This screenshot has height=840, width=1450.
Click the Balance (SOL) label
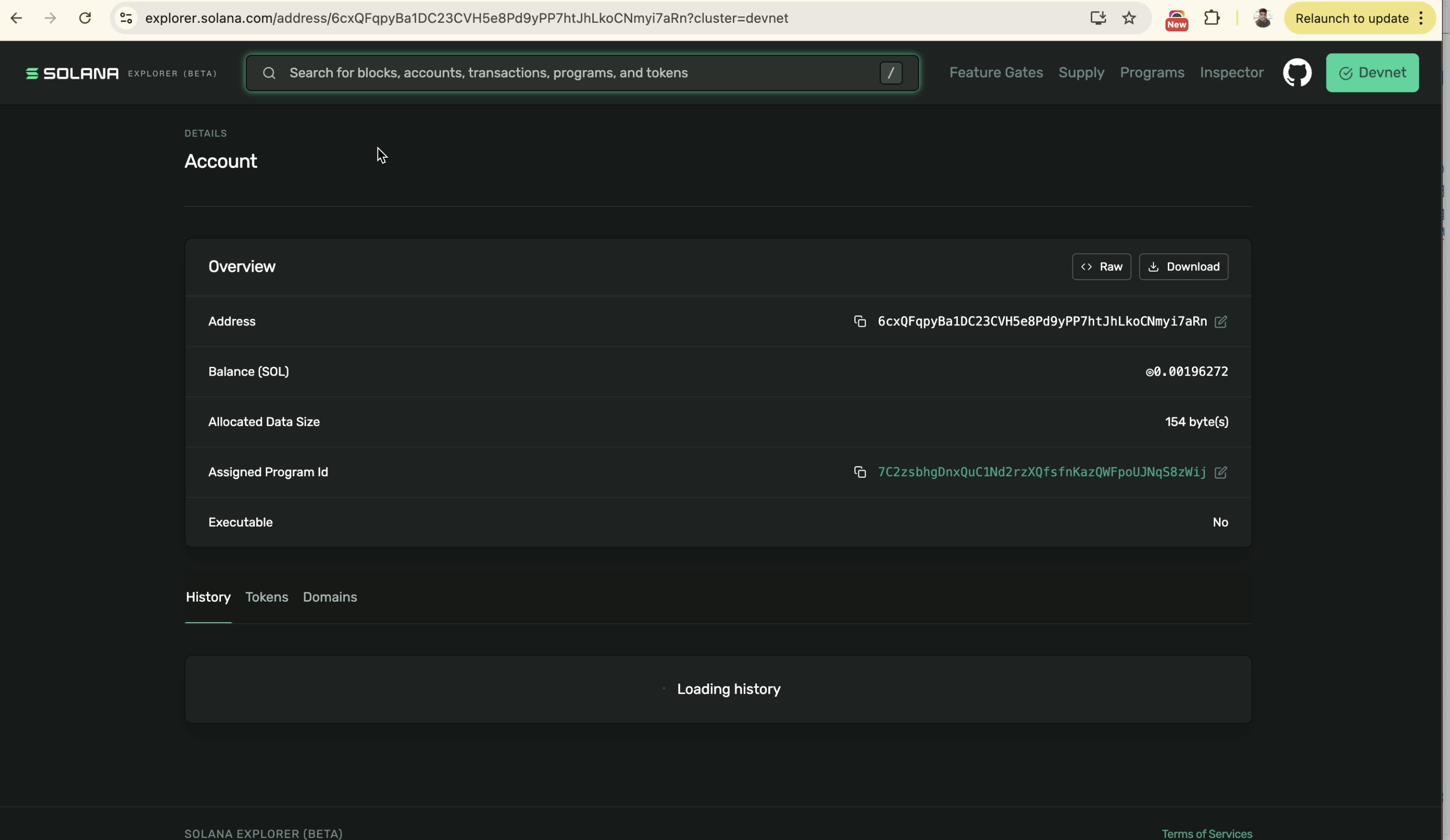point(249,372)
